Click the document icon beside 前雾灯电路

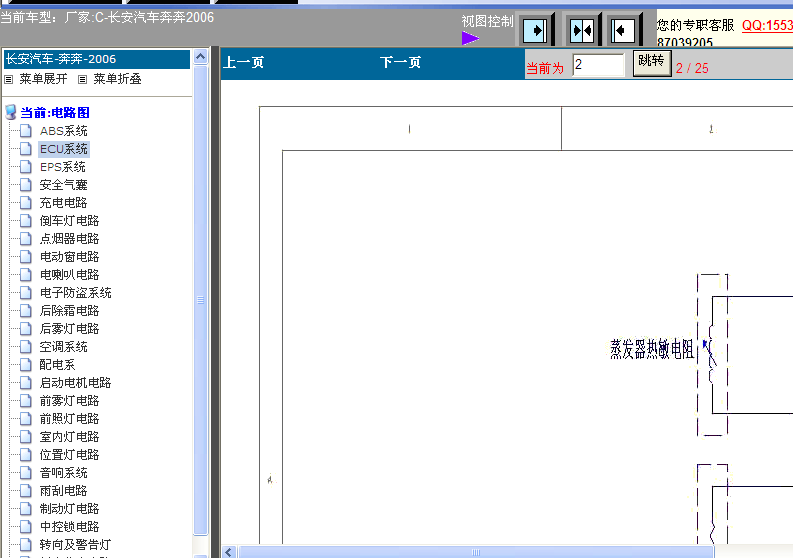(x=26, y=401)
